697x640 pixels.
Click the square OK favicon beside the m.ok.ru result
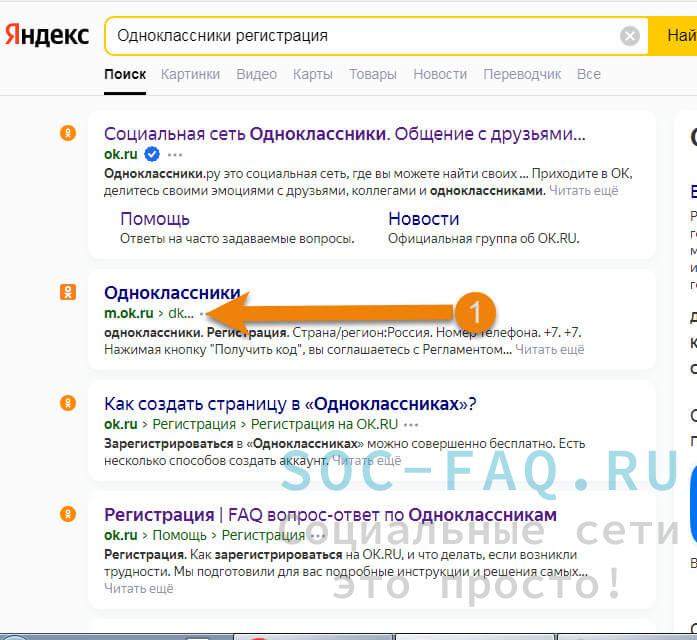pos(68,292)
